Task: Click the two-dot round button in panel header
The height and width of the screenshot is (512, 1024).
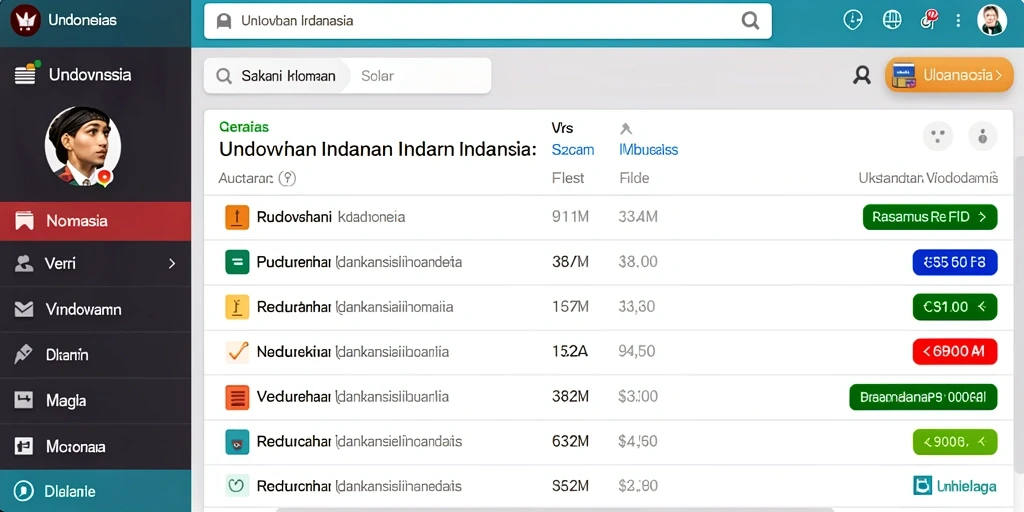Action: (x=938, y=136)
